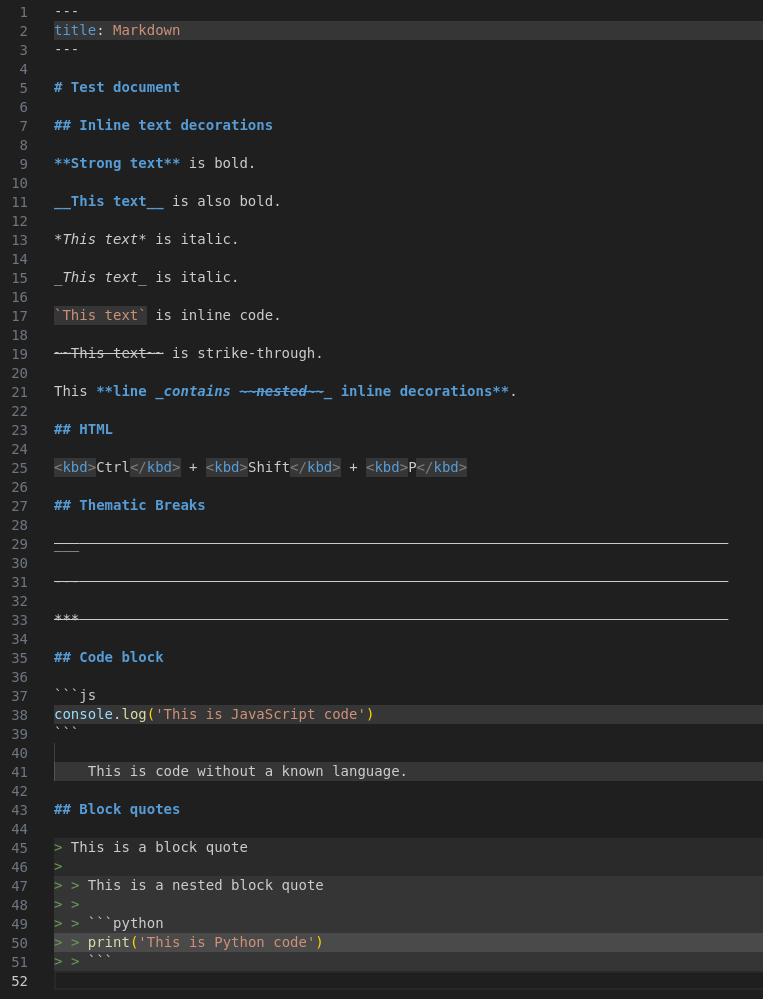Click the "```js" code fence opener

[75, 695]
